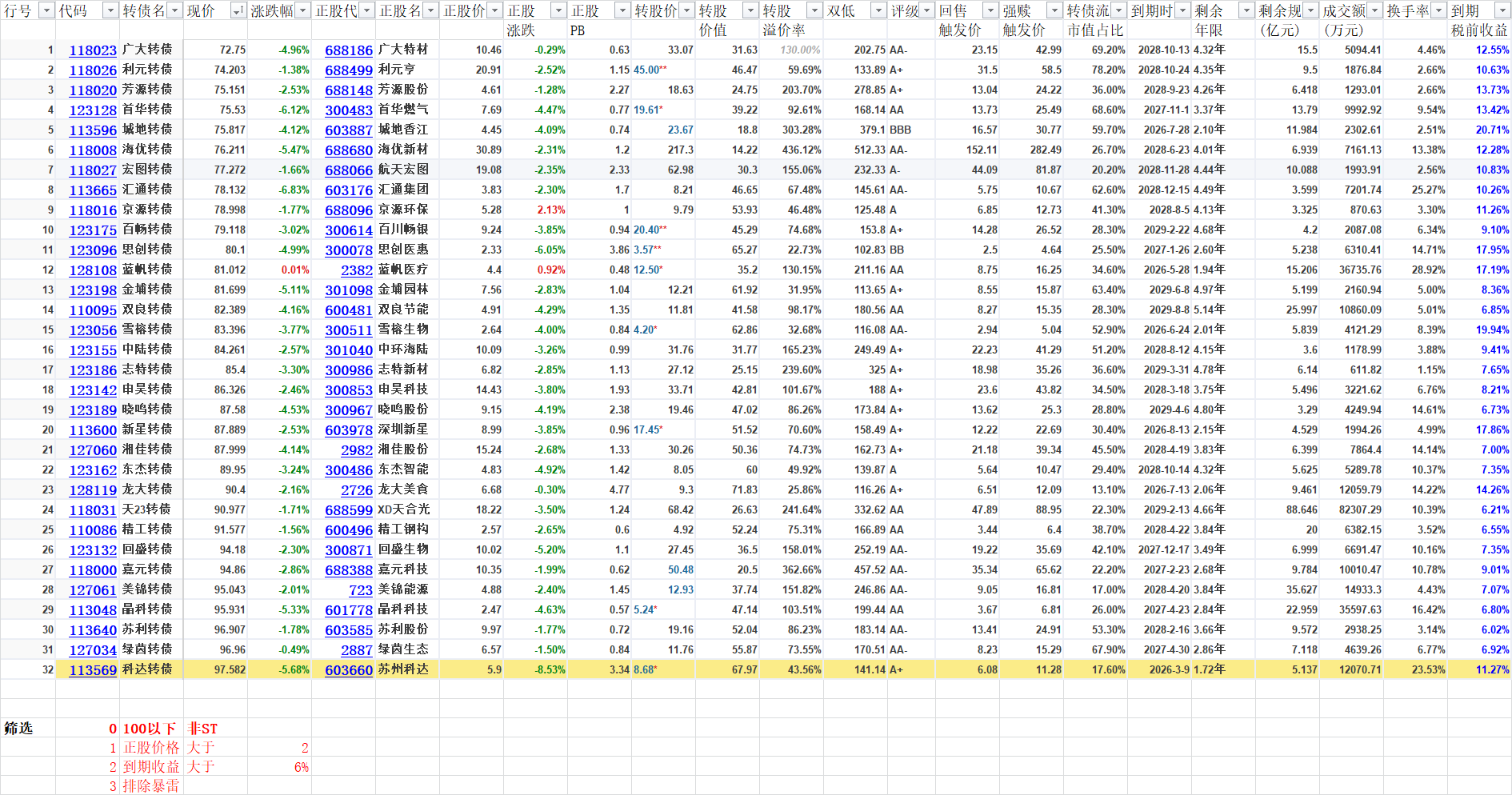Open the 行号 column filter dropdown
The width and height of the screenshot is (1512, 795).
(46, 10)
